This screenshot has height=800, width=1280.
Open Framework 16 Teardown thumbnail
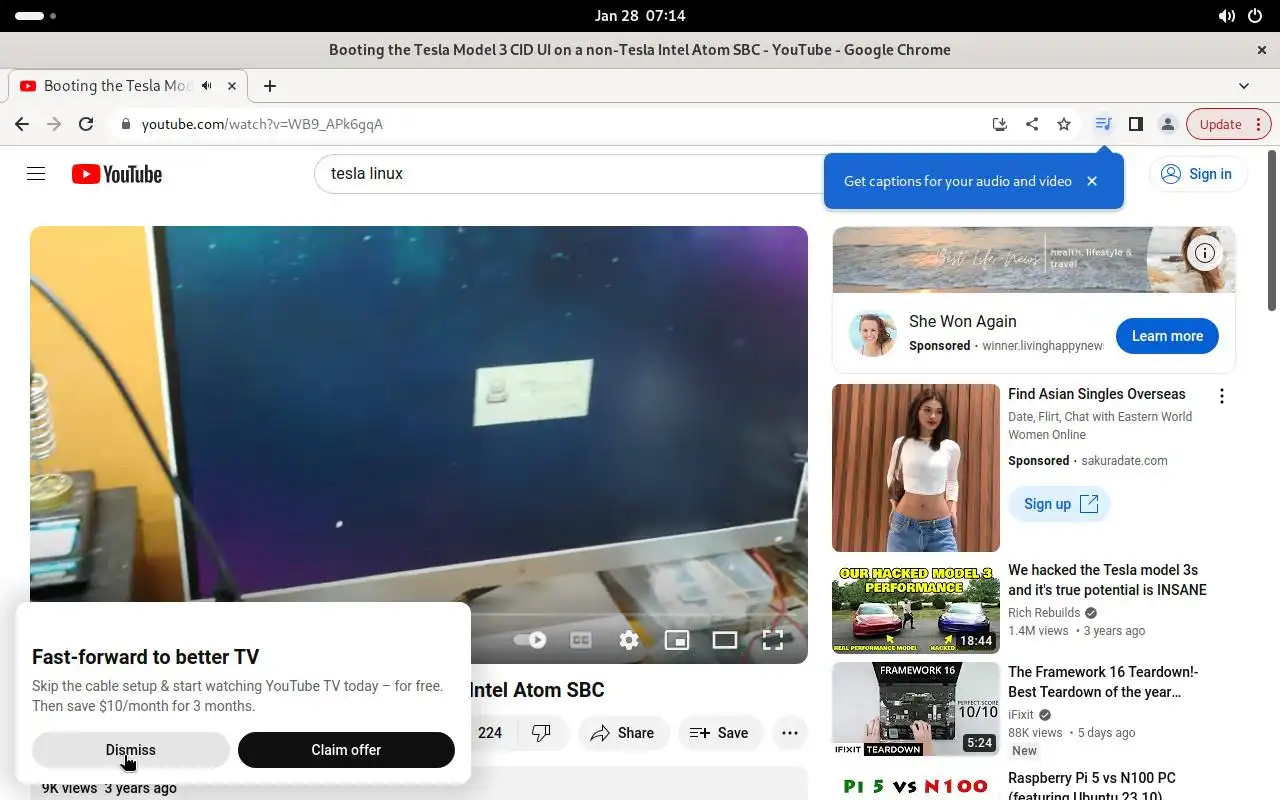click(916, 709)
